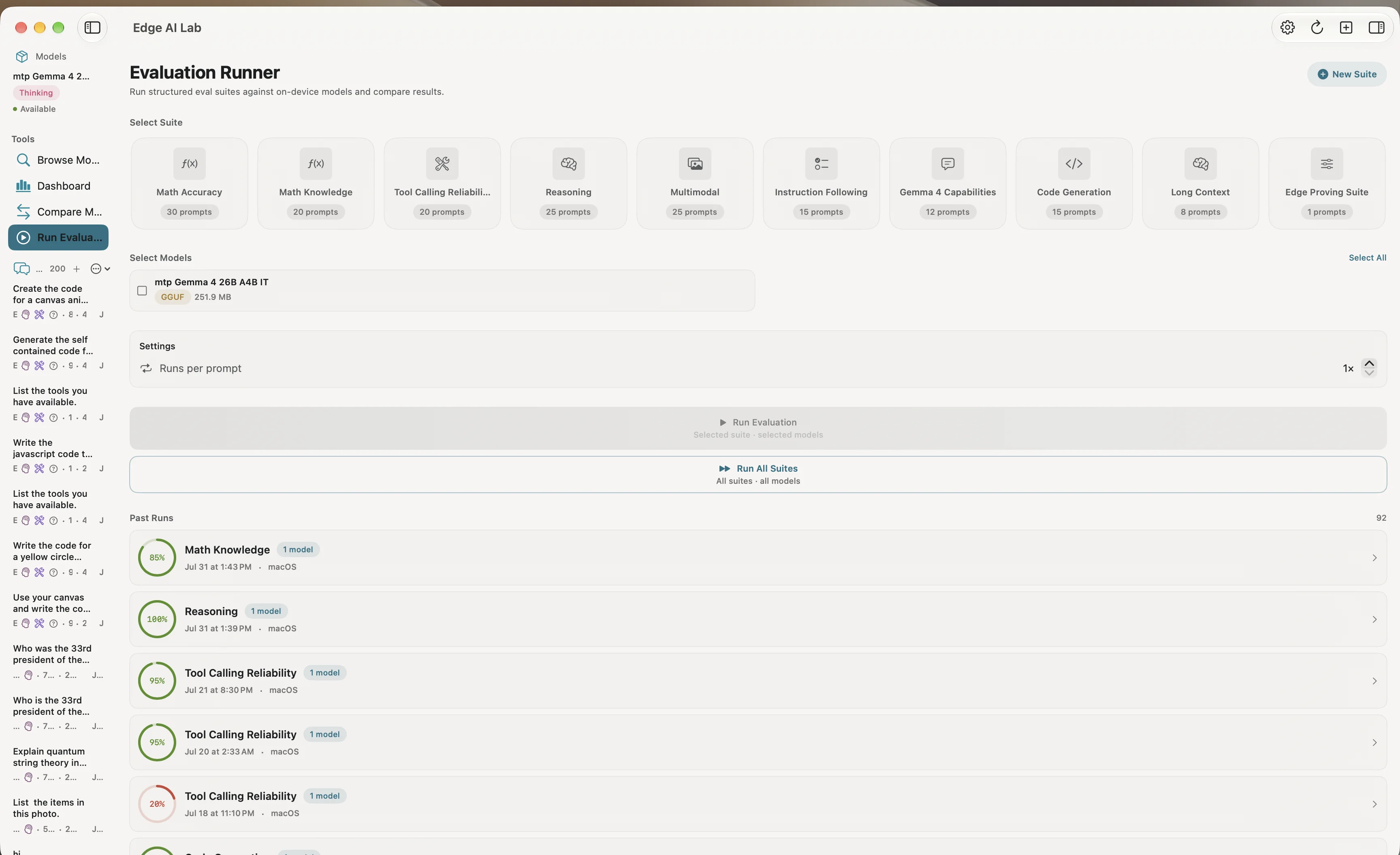
Task: Create a New Suite
Action: click(1347, 74)
